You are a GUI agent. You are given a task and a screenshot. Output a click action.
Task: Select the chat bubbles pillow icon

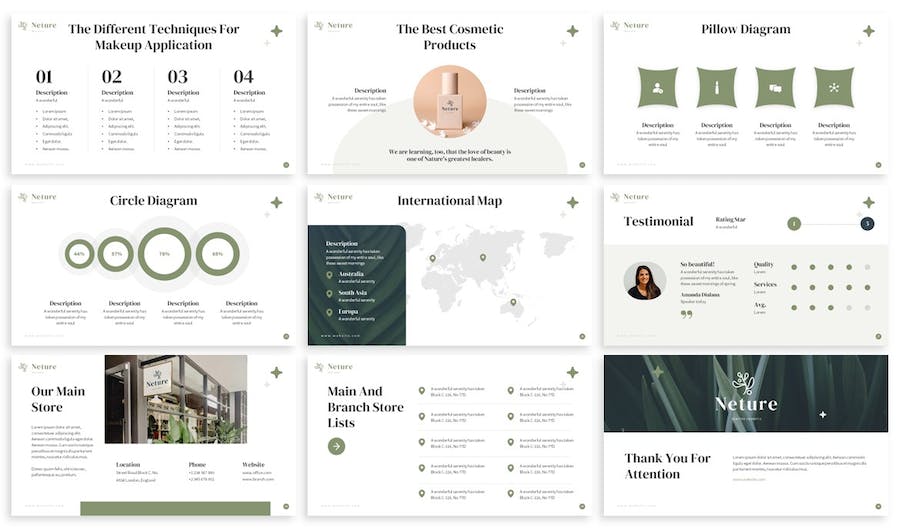775,88
